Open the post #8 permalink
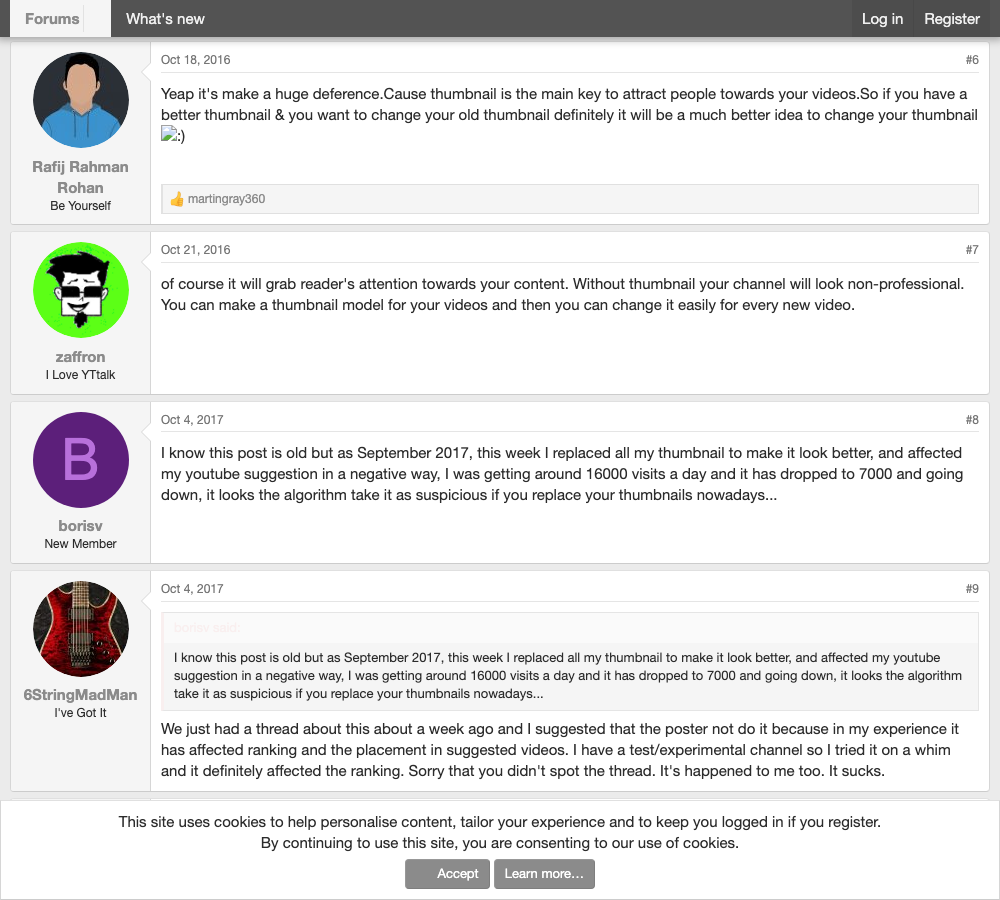 click(971, 420)
